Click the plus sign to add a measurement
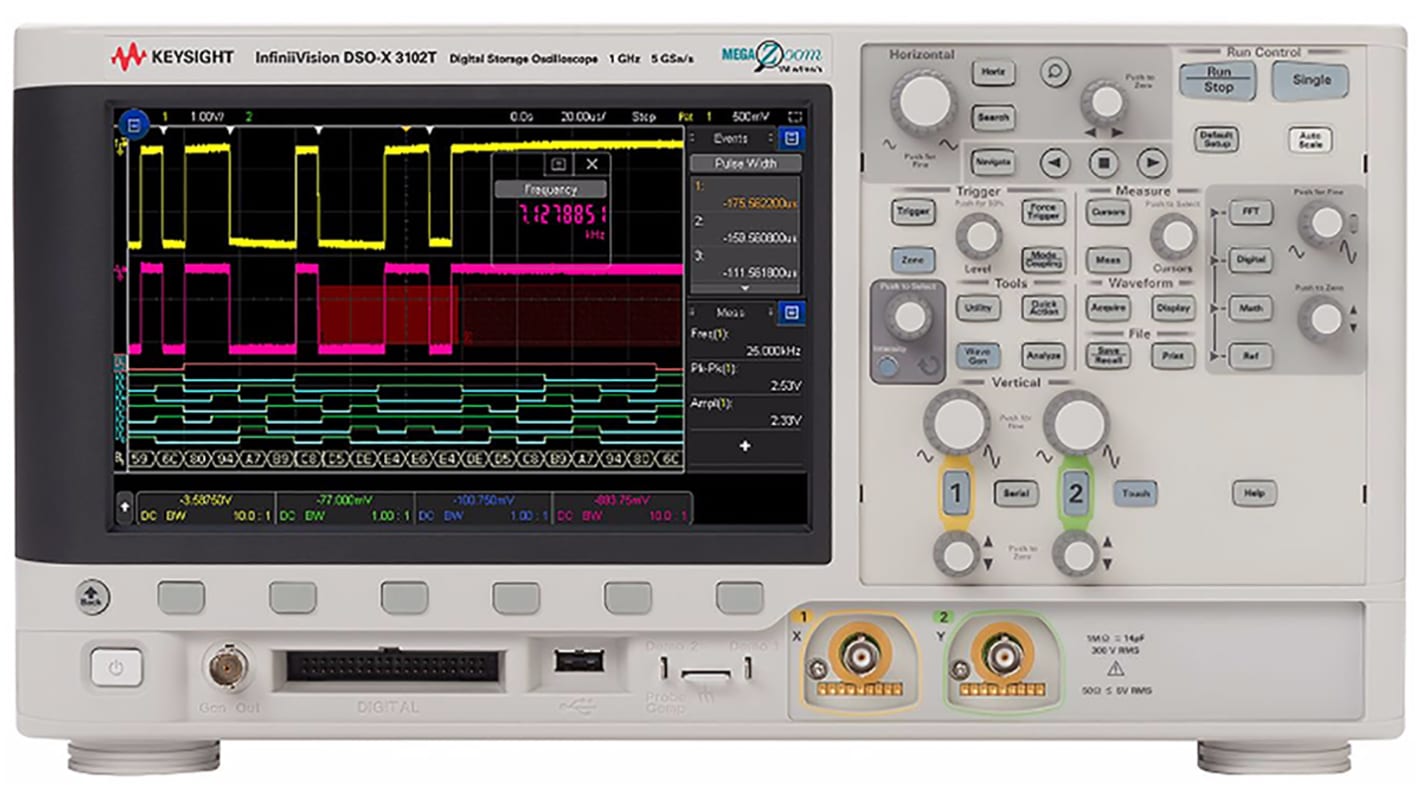Image resolution: width=1420 pixels, height=798 pixels. [744, 446]
